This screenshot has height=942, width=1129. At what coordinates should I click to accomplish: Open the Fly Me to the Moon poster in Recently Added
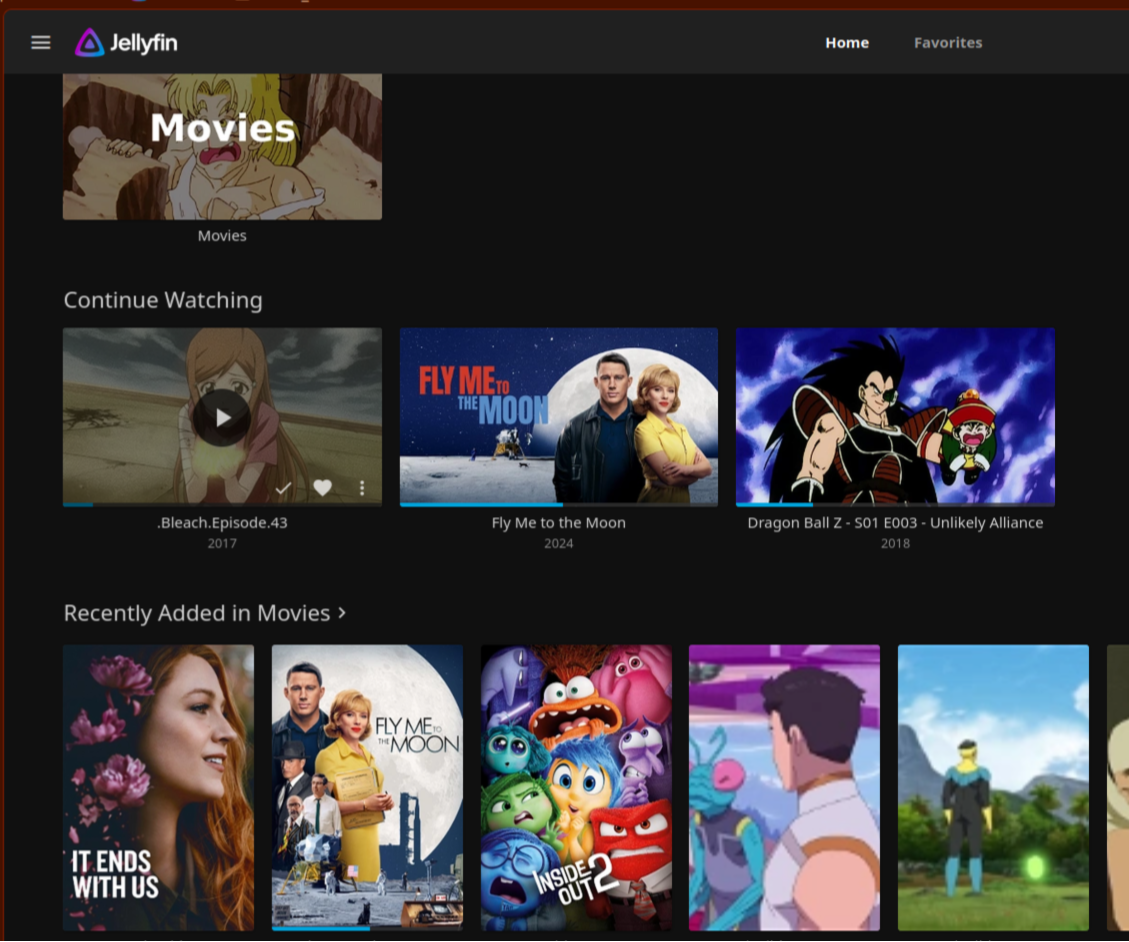point(367,786)
